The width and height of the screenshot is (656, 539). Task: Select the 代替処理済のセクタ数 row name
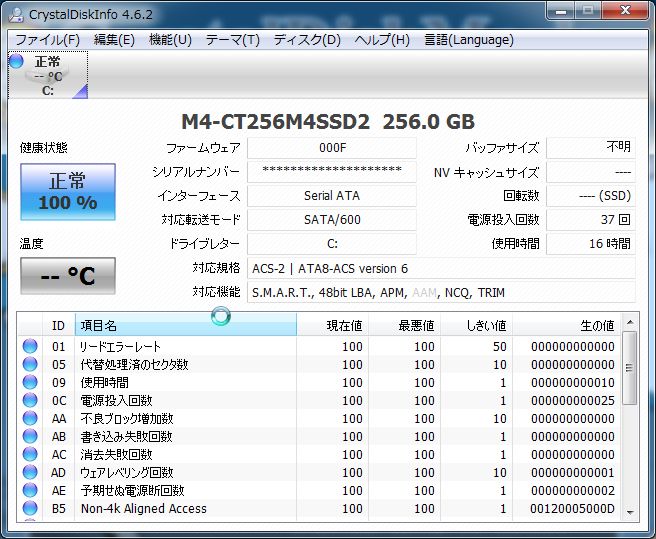134,364
